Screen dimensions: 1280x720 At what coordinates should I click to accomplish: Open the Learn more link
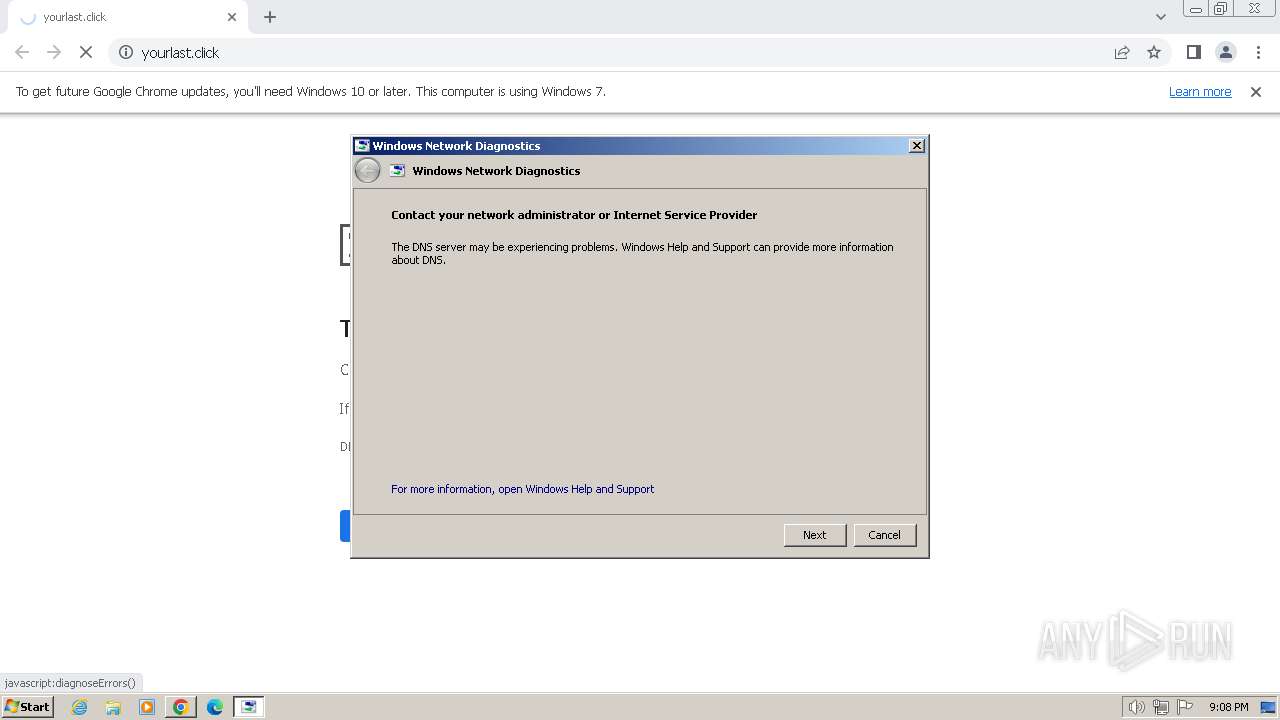click(1200, 91)
